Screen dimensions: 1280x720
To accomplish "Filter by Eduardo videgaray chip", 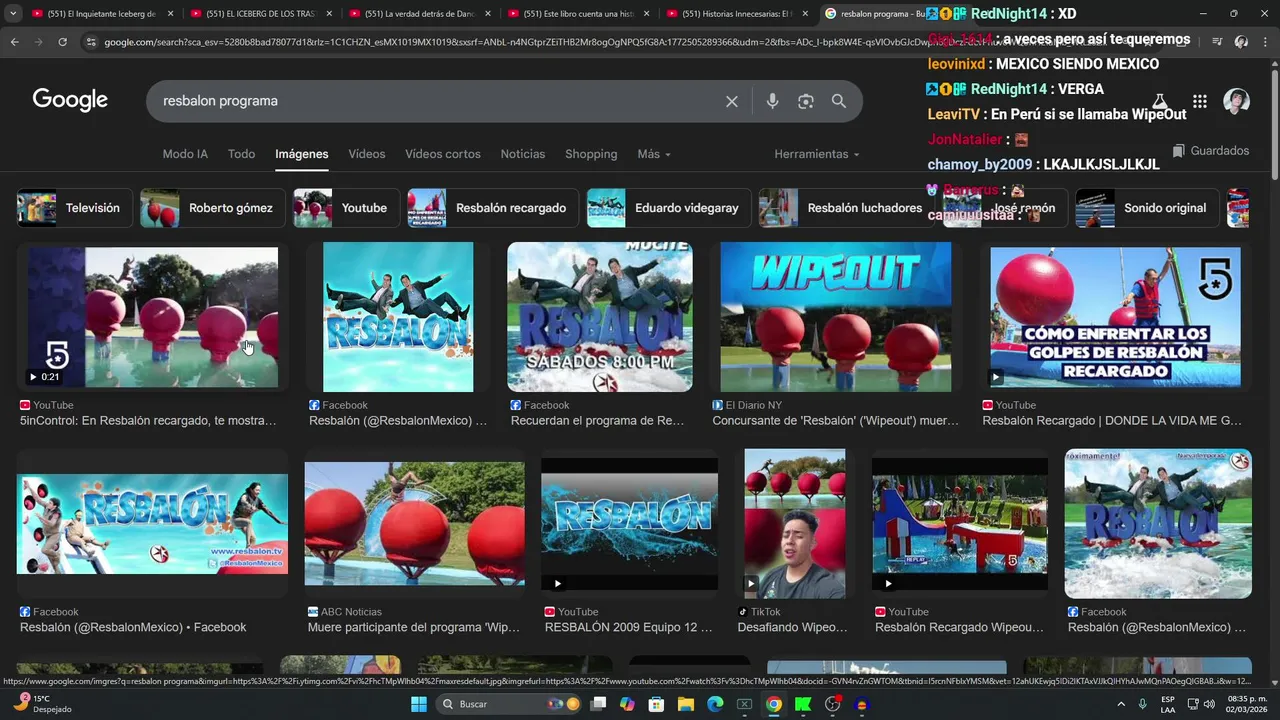I will point(668,208).
